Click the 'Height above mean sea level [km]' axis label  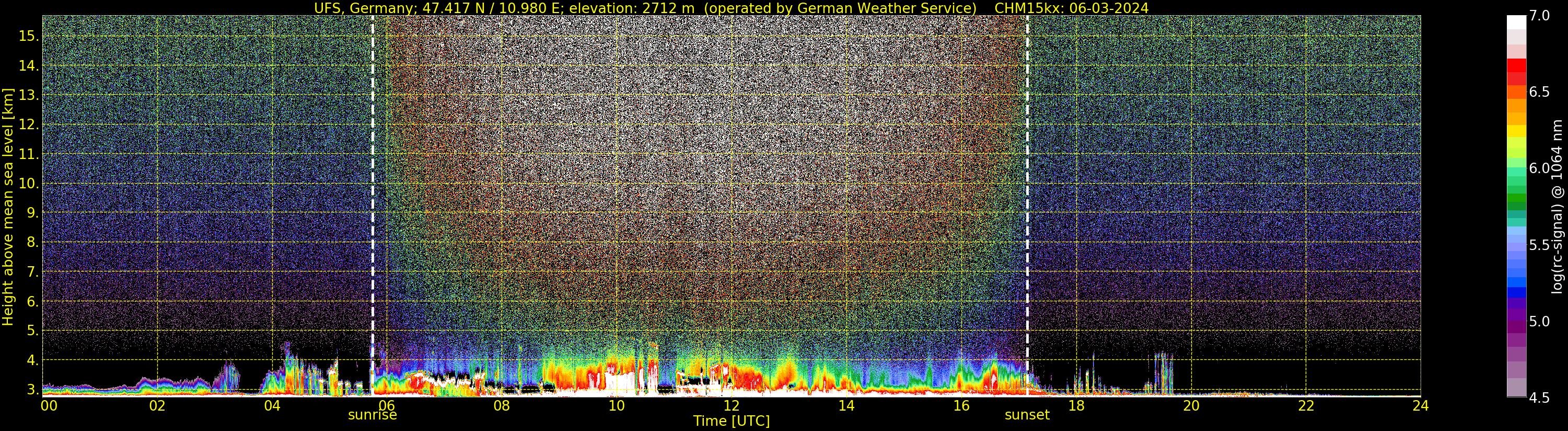tap(8, 207)
